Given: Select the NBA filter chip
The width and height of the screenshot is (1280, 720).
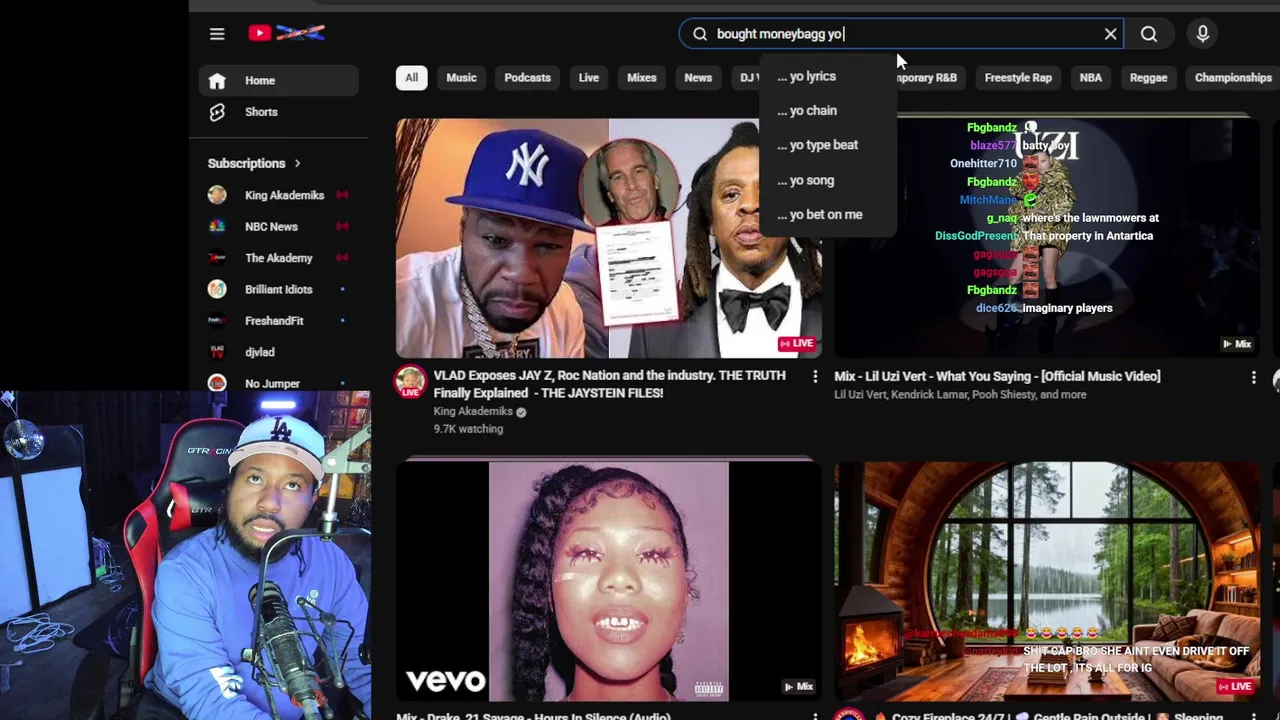Looking at the screenshot, I should click(x=1091, y=77).
